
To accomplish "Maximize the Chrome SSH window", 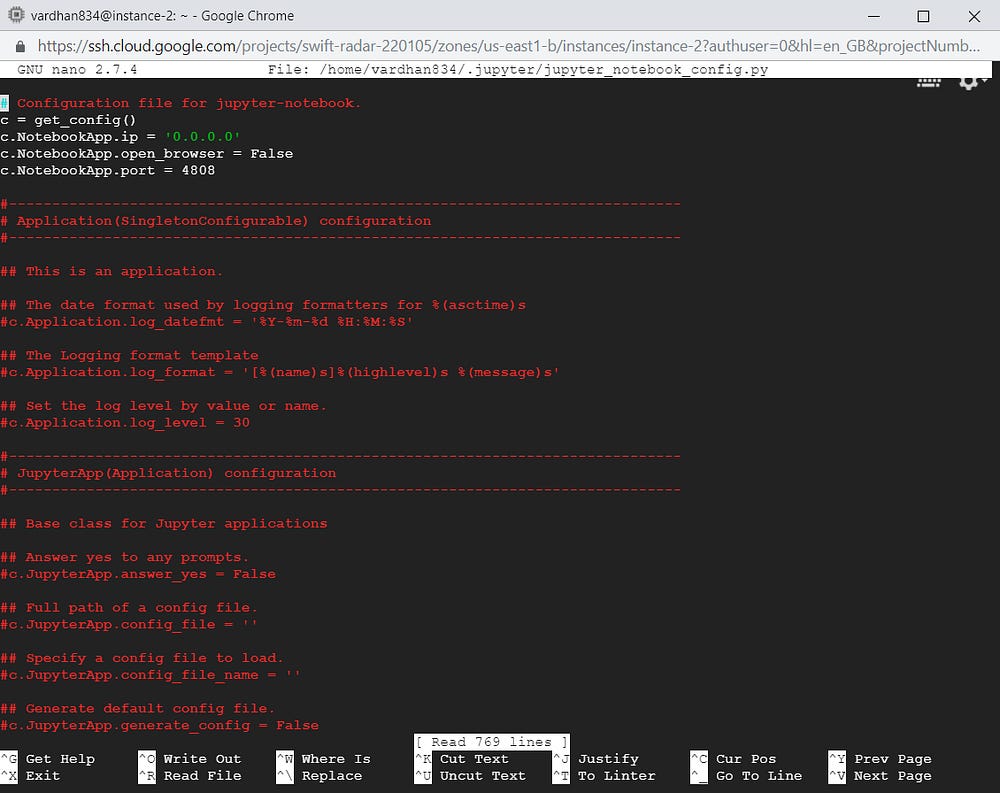I will click(x=923, y=17).
